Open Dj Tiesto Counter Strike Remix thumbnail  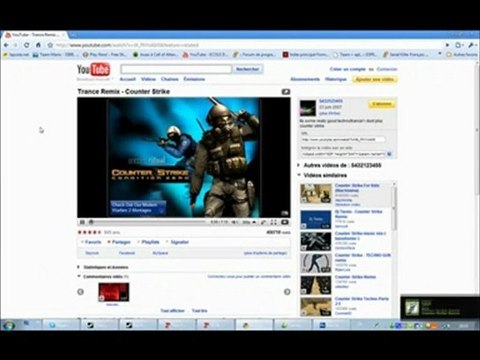(x=316, y=220)
